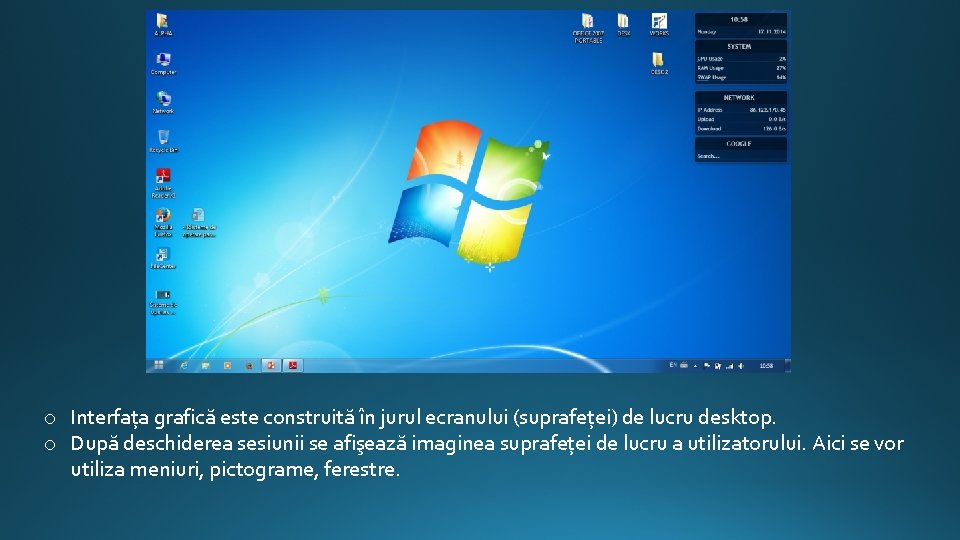The image size is (960, 540).
Task: Open the DESK 2 folder icon
Action: [x=659, y=63]
